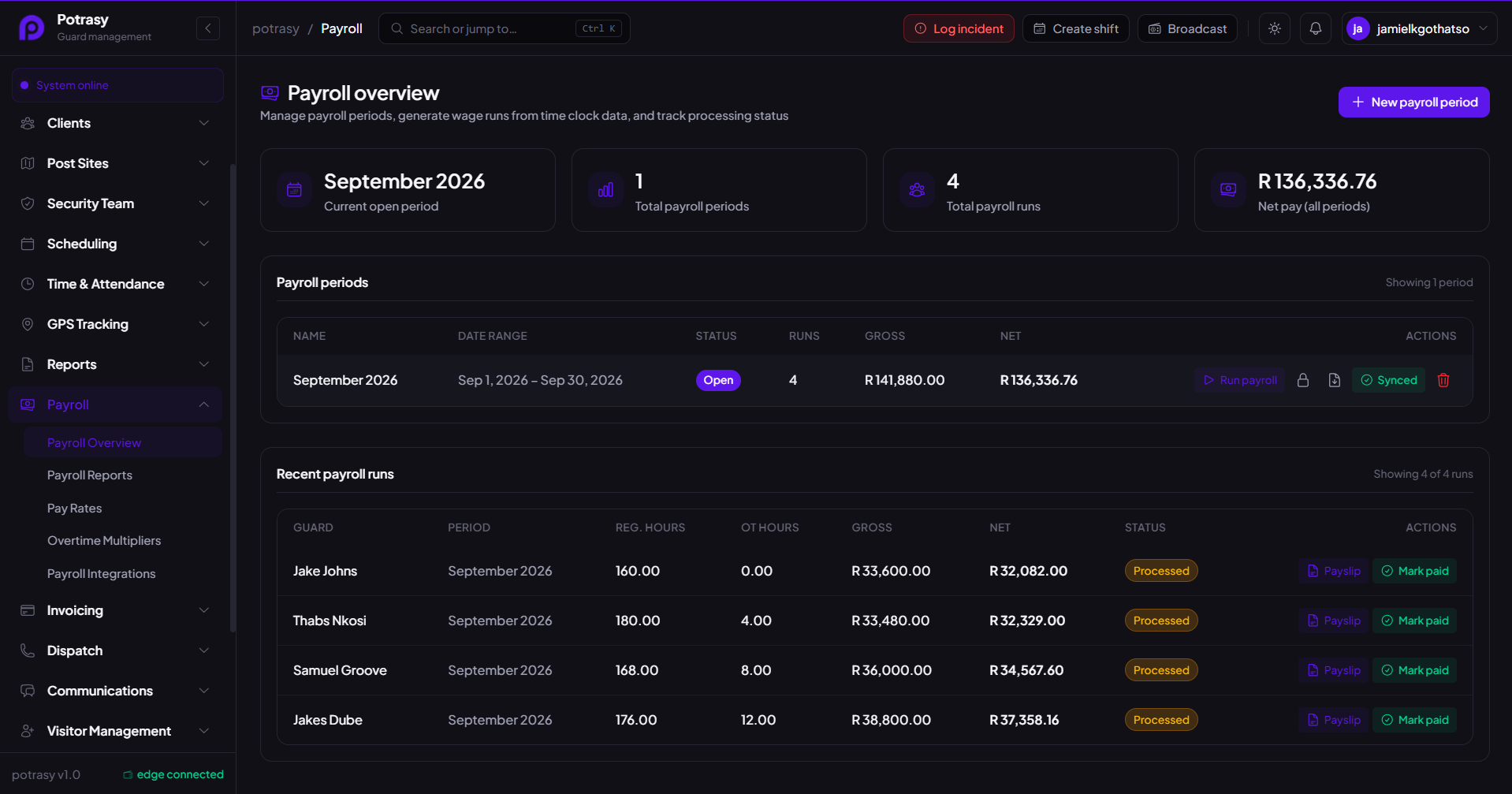Viewport: 1512px width, 794px height.
Task: Toggle the light/dark theme sun icon
Action: [1275, 28]
